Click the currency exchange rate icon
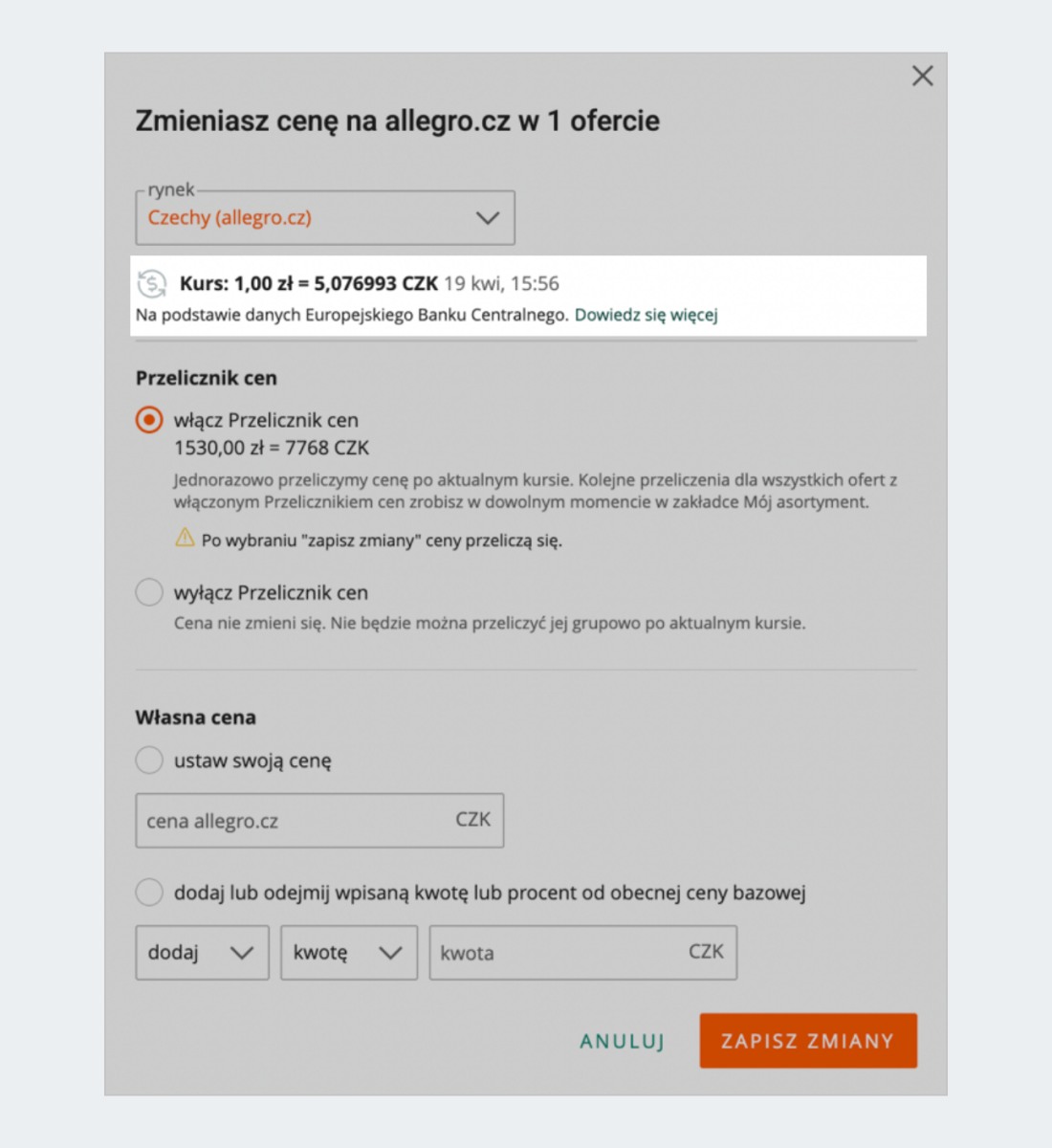This screenshot has height=1148, width=1052. (x=151, y=283)
